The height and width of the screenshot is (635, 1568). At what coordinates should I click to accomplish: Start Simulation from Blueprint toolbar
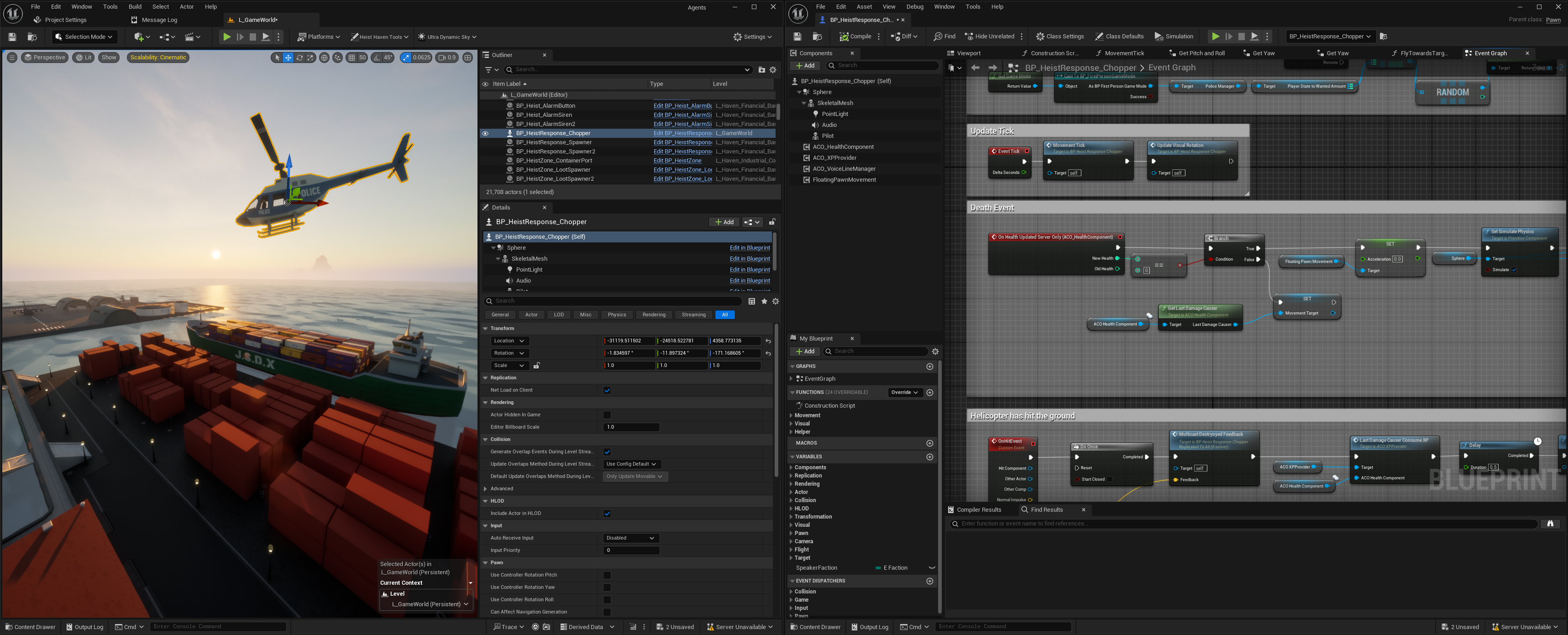point(1174,37)
